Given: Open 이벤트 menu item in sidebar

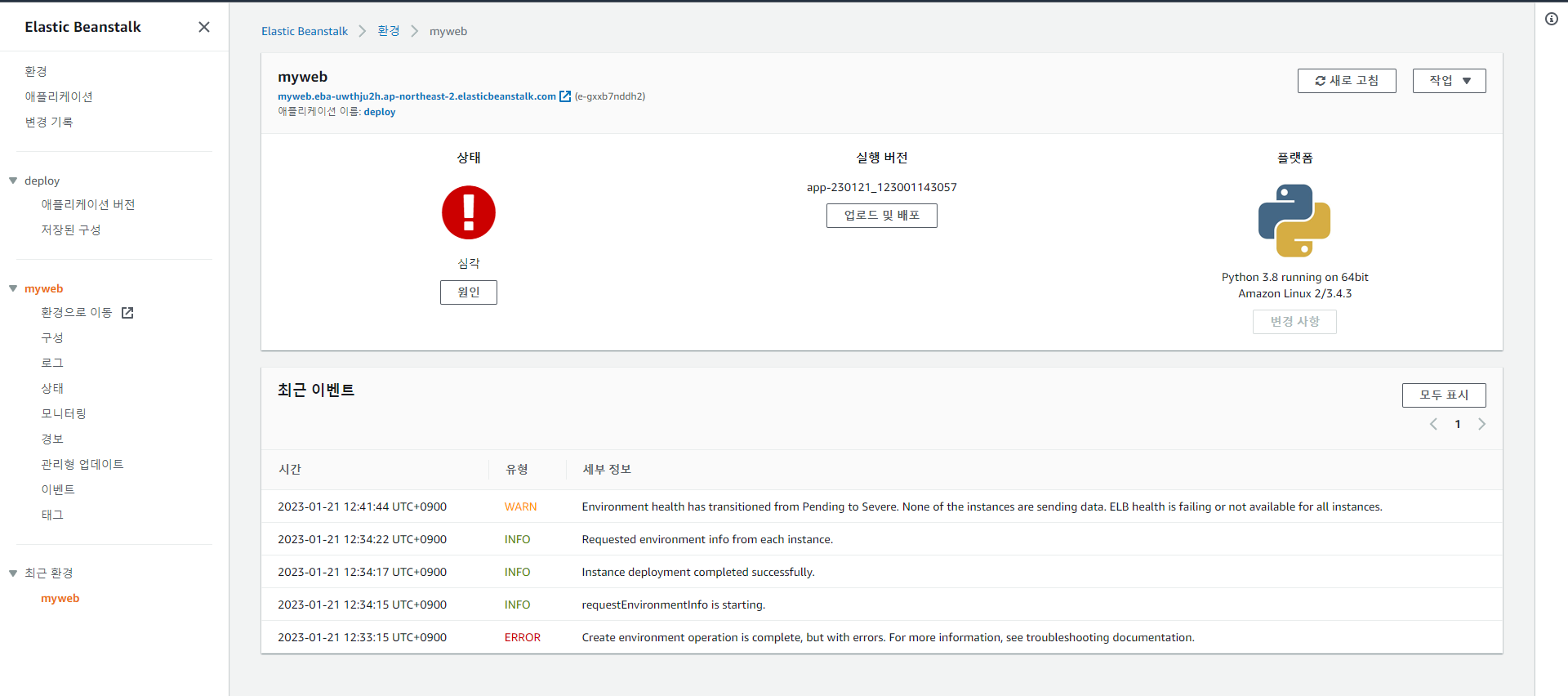Looking at the screenshot, I should click(58, 490).
